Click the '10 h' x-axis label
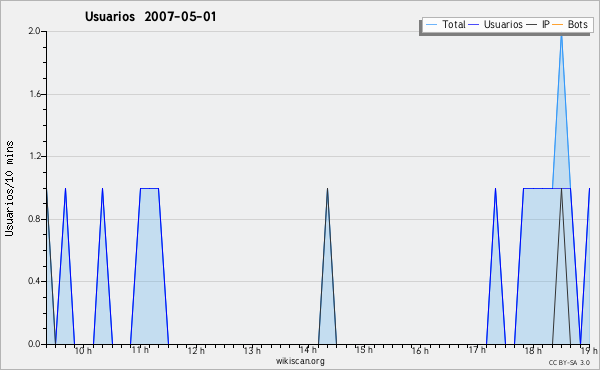The width and height of the screenshot is (600, 370). pos(83,350)
